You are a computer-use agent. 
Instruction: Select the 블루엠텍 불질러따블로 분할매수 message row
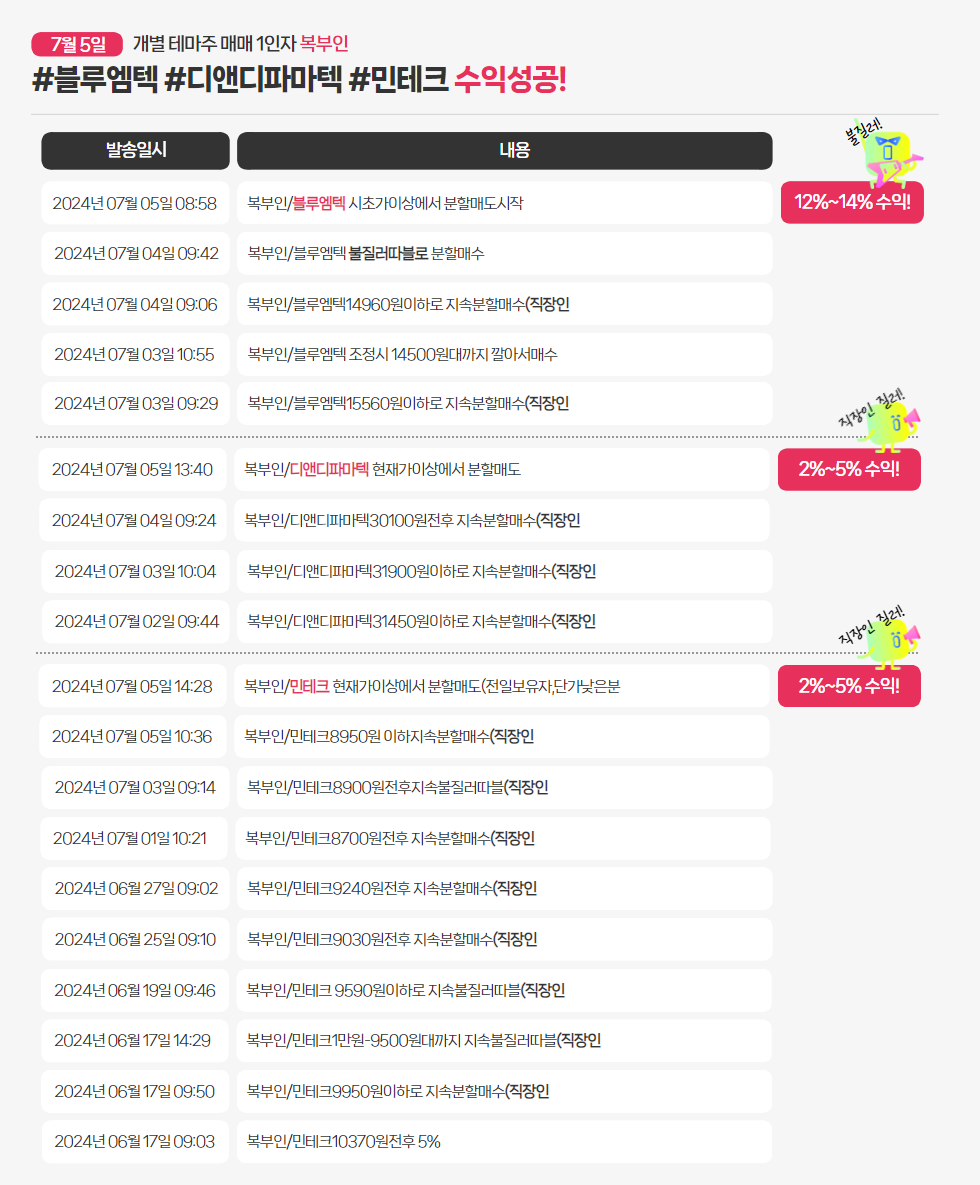(505, 253)
